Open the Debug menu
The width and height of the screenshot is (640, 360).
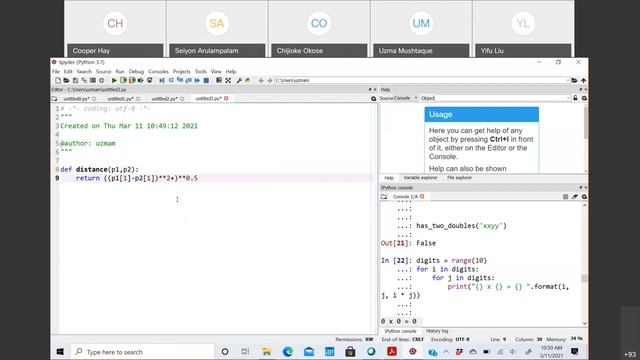(x=136, y=71)
